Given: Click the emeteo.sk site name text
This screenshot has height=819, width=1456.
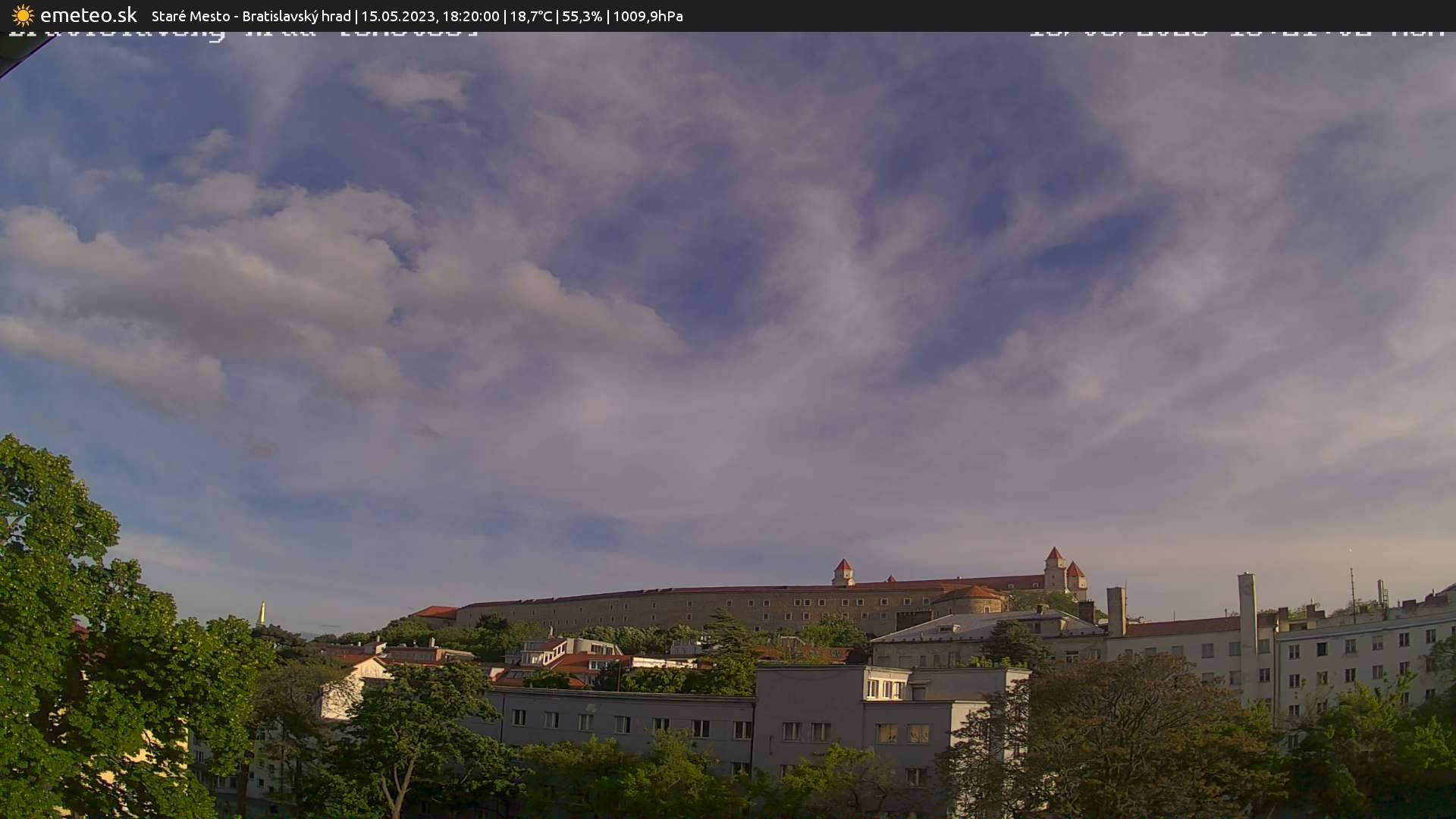Looking at the screenshot, I should (89, 15).
